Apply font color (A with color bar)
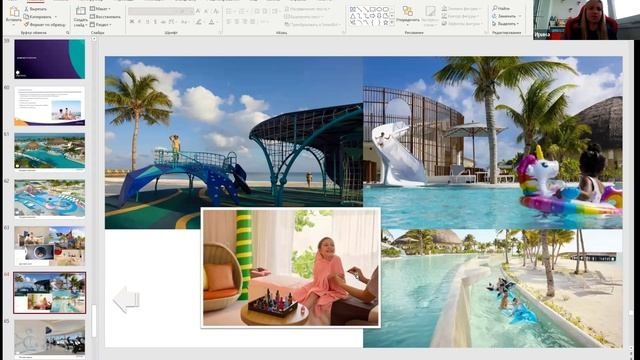The height and width of the screenshot is (360, 640). (x=212, y=22)
